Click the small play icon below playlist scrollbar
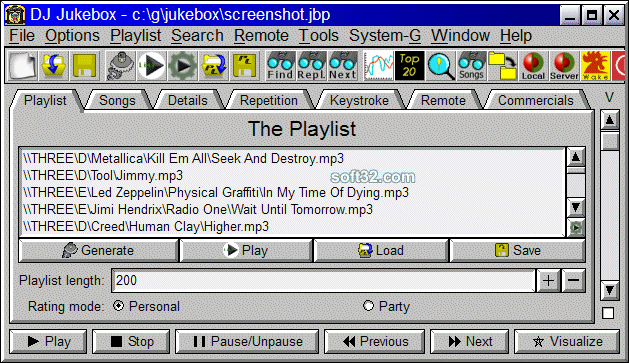Screen dimensions: 629x363 click(576, 228)
